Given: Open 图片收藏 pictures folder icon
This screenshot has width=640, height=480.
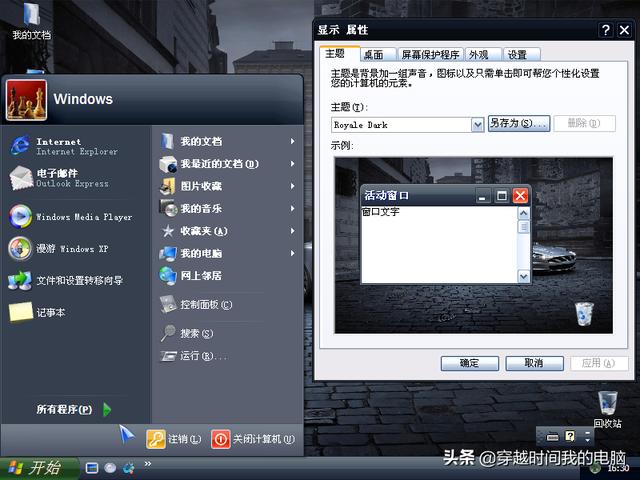Looking at the screenshot, I should point(168,186).
